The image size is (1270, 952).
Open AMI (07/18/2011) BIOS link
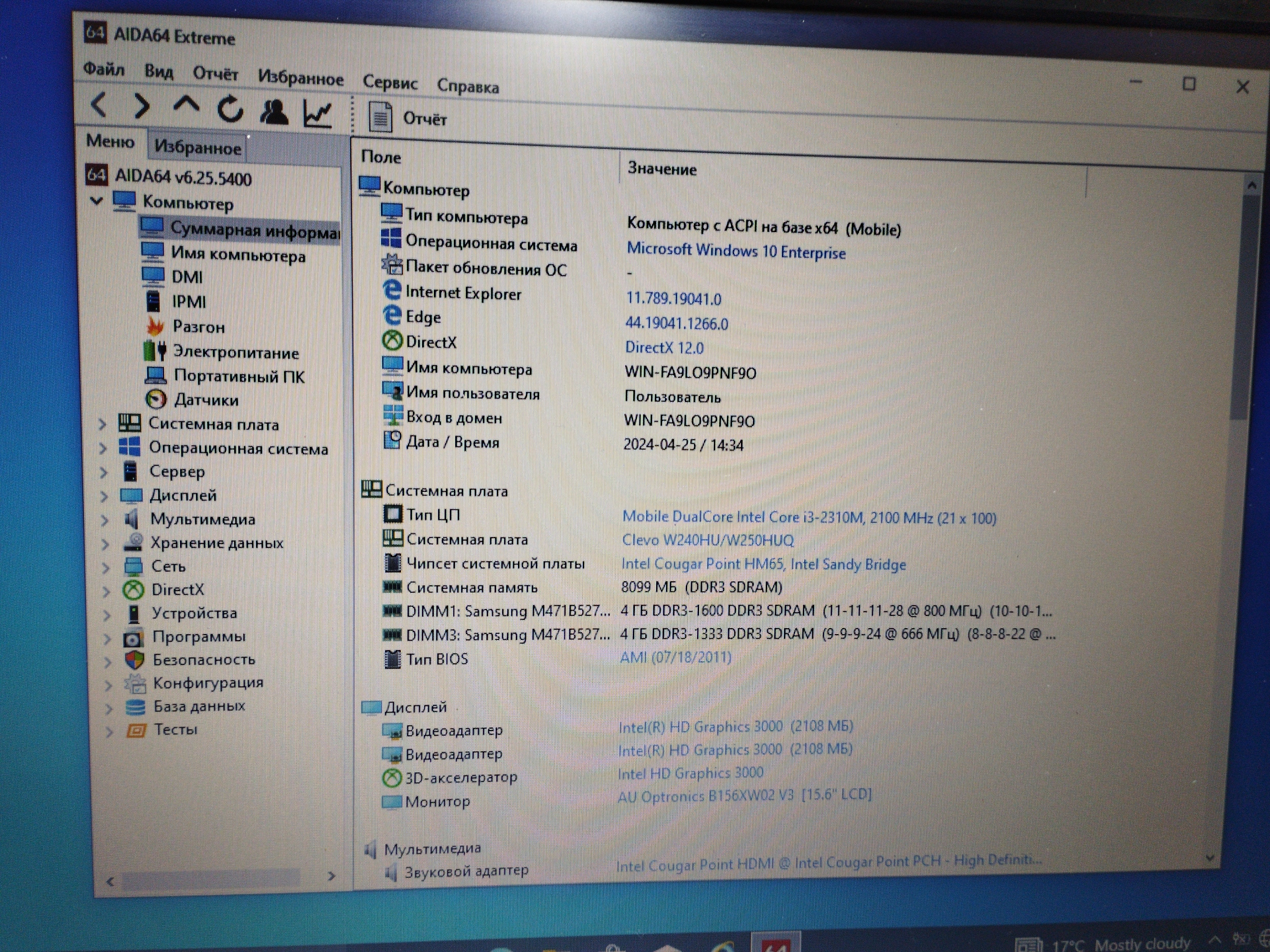(x=675, y=658)
